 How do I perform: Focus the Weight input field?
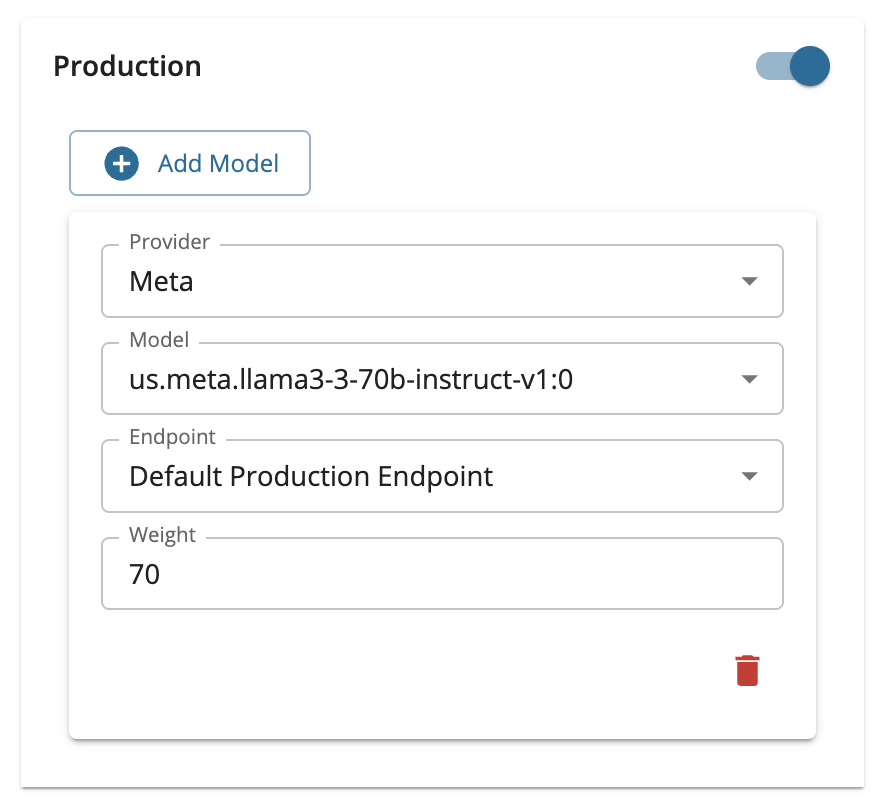(443, 573)
